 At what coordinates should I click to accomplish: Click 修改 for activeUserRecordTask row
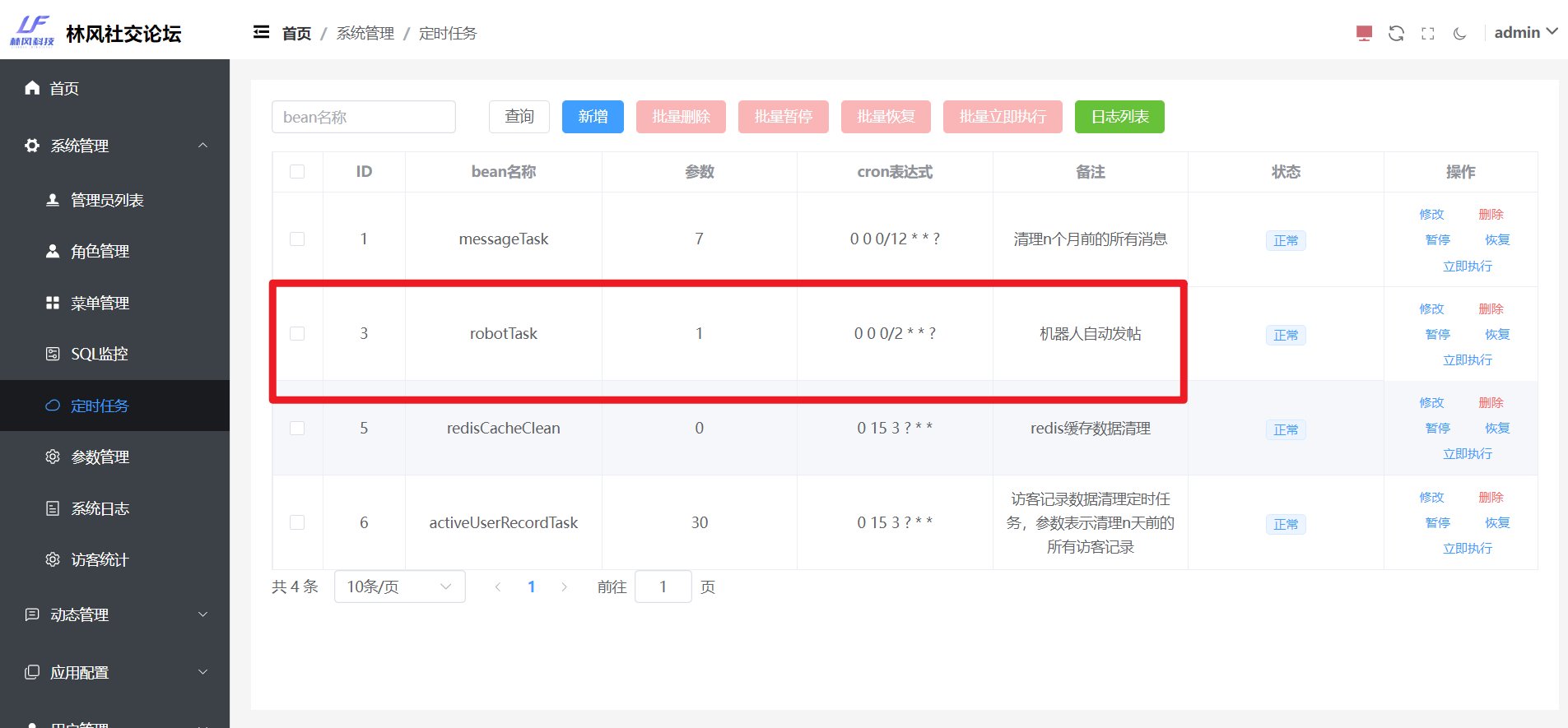coord(1431,497)
